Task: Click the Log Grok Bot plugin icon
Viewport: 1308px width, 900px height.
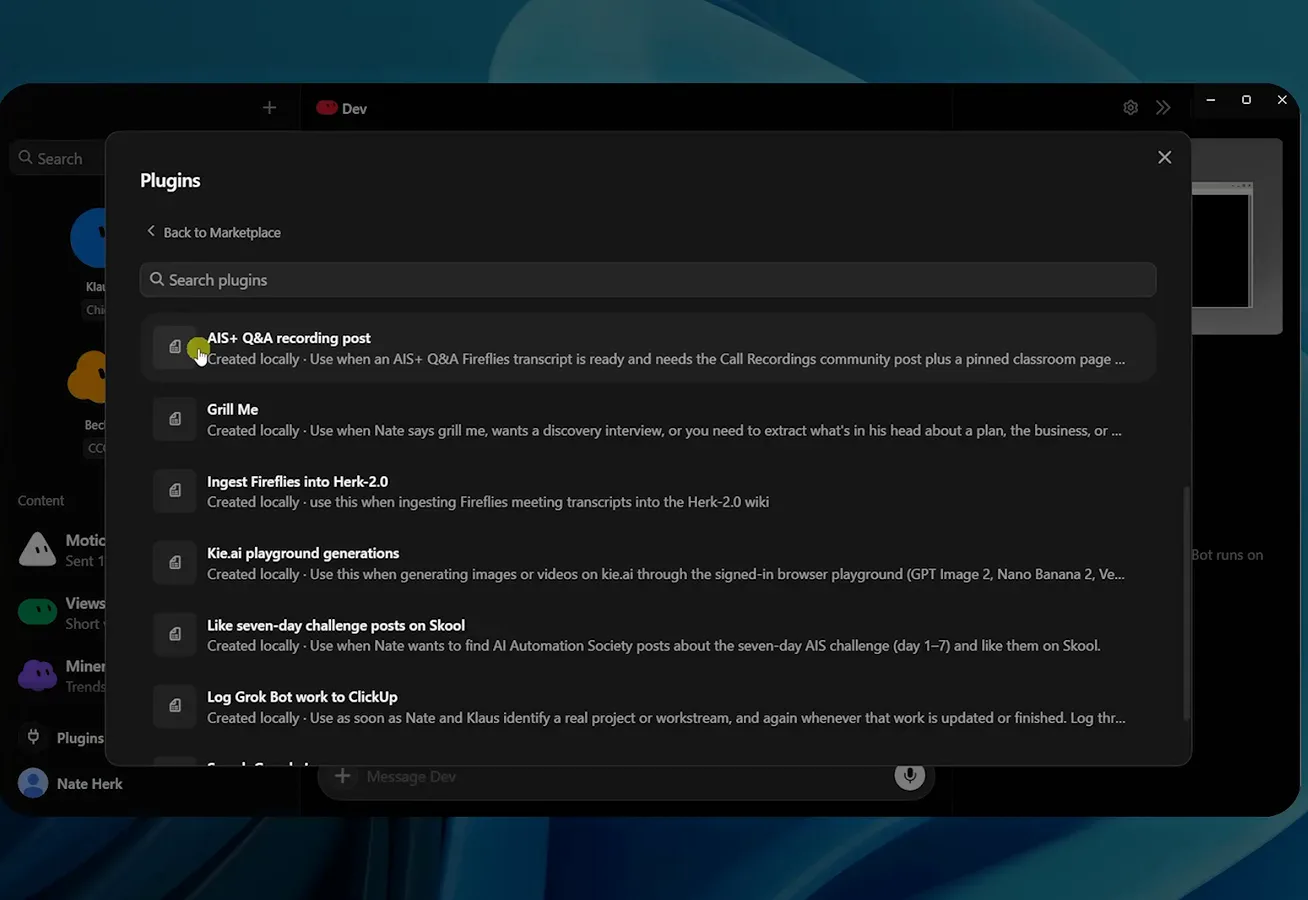Action: (x=175, y=706)
